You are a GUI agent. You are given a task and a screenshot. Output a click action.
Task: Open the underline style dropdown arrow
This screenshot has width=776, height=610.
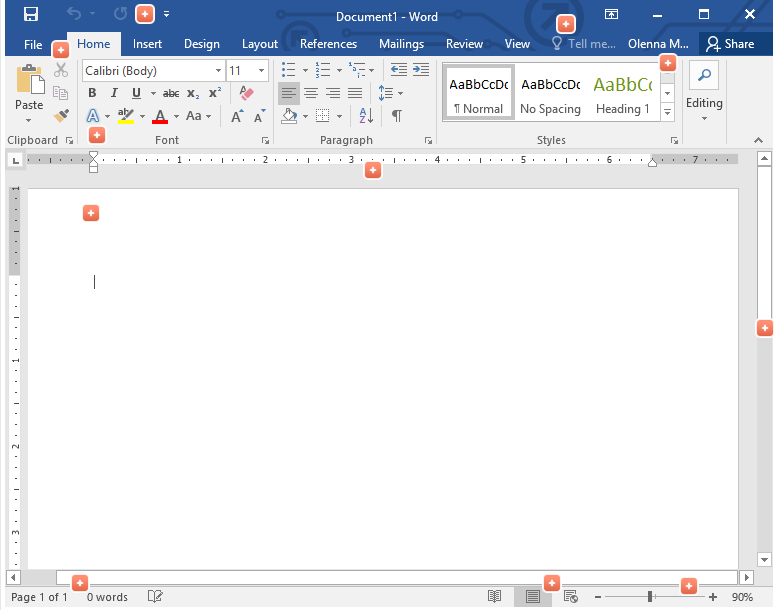153,93
